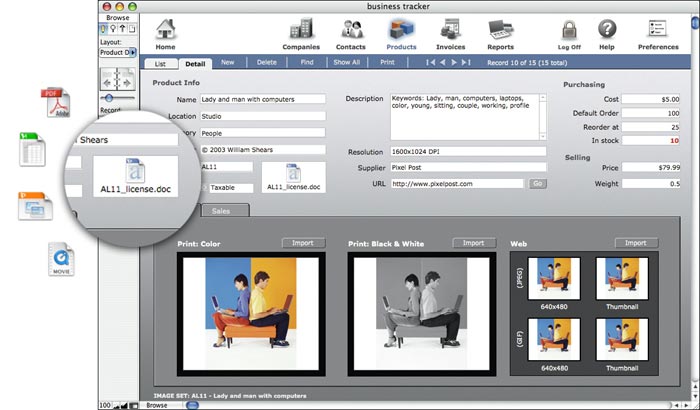Click the spreadsheet file icon
Viewport: 700px width, 410px height.
click(32, 149)
